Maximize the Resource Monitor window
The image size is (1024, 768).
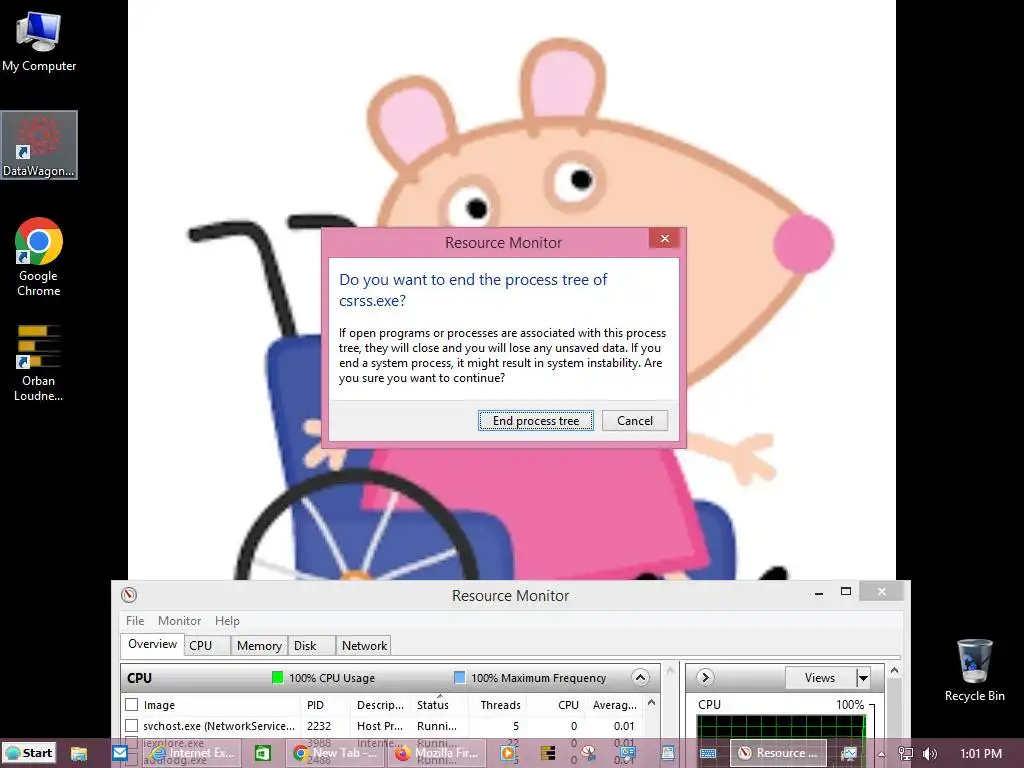click(x=846, y=592)
